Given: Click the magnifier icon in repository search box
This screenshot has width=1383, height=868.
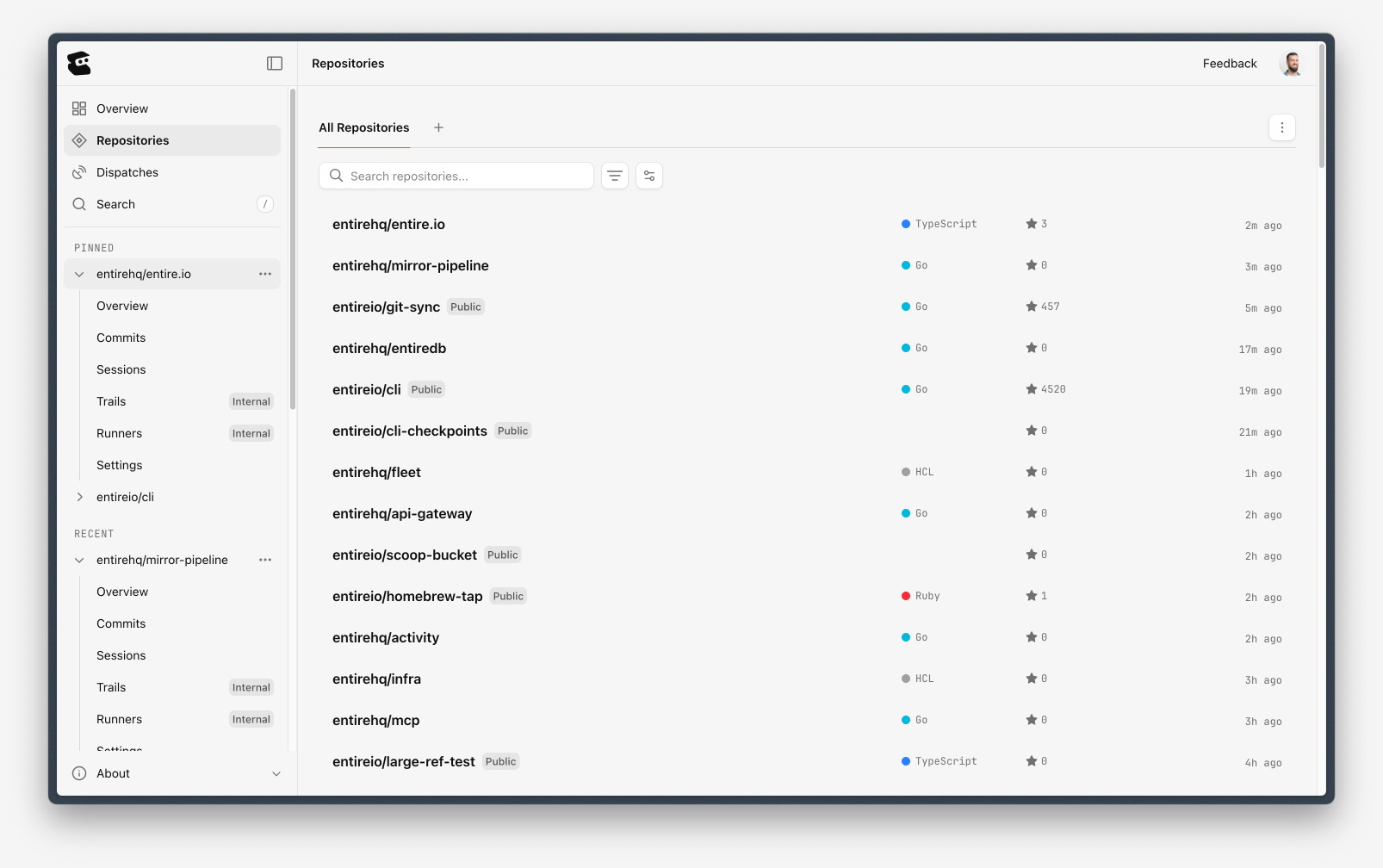Looking at the screenshot, I should coord(337,176).
